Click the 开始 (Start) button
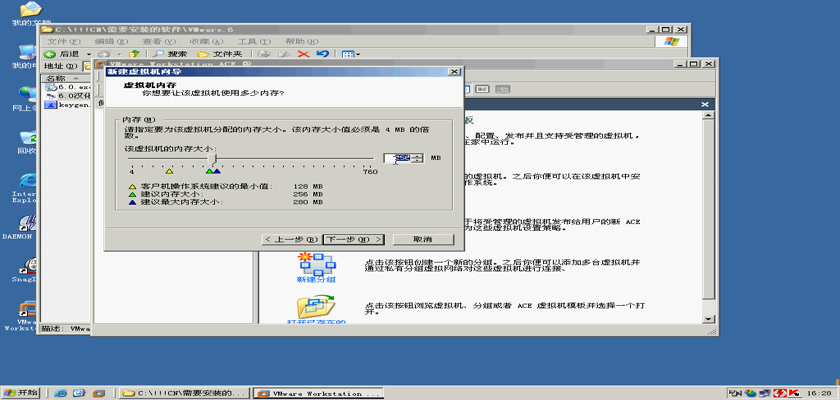Screen dimensions: 840x400 20,393
